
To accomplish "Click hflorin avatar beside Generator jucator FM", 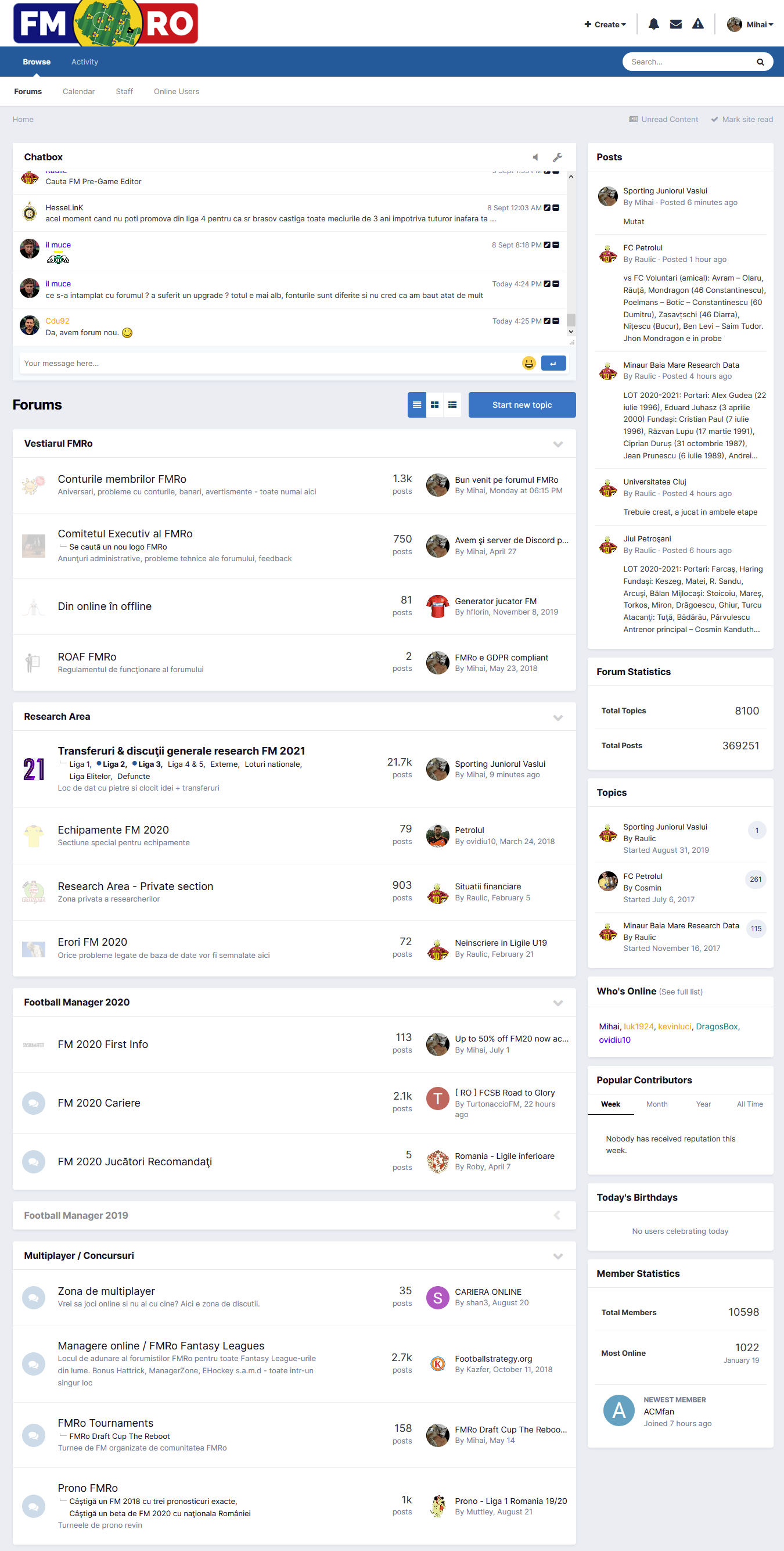I will (x=438, y=606).
